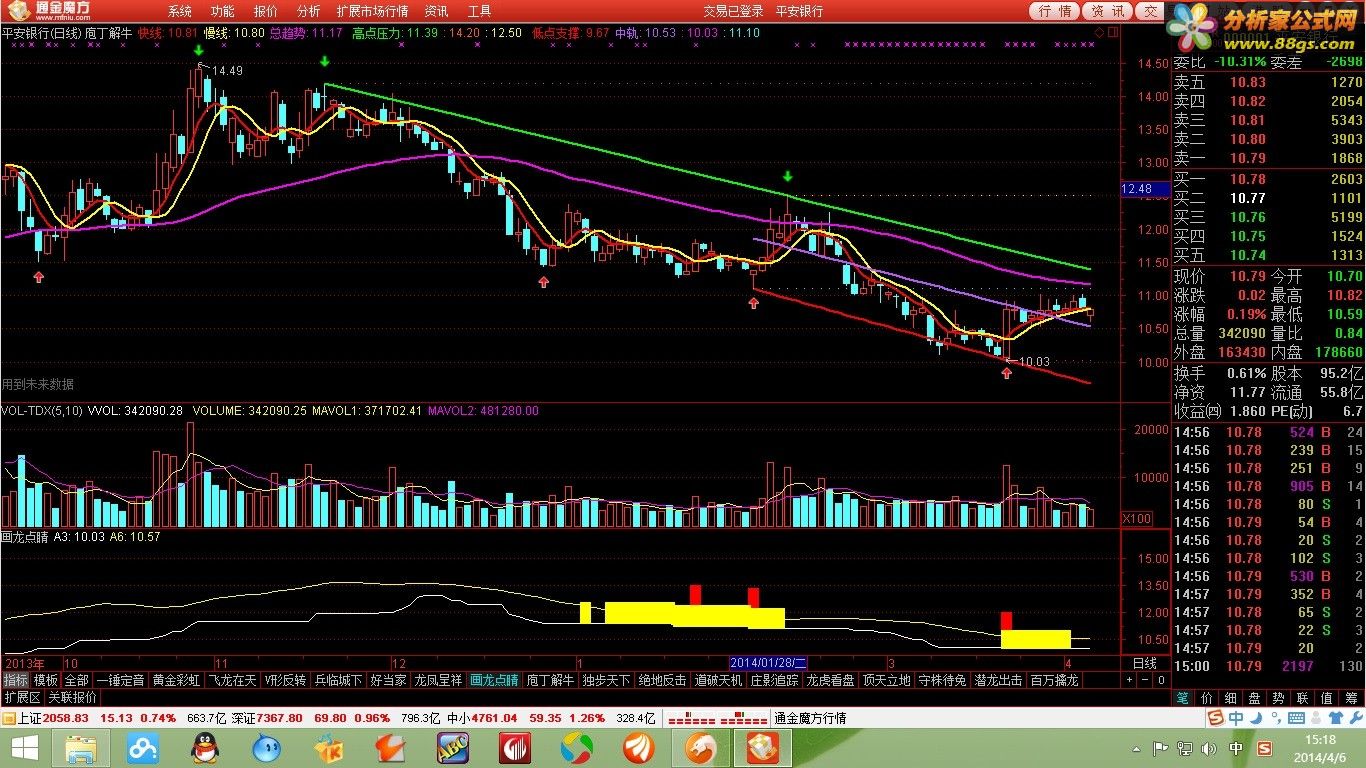The image size is (1366, 768).
Task: Open the green-blue swirl taskbar icon
Action: coord(577,748)
